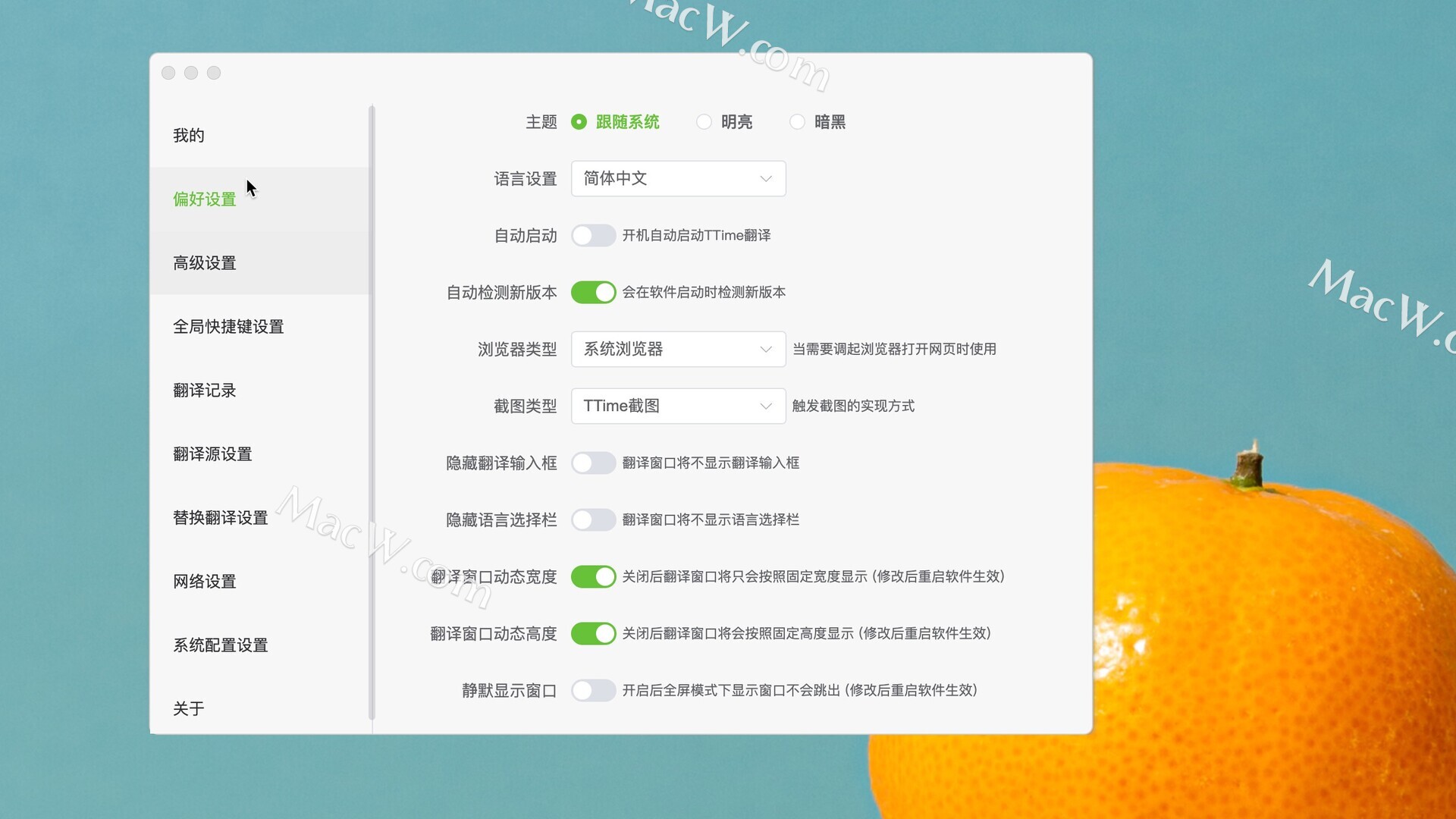Open 翻译记录 in the sidebar
This screenshot has height=819, width=1456.
(259, 391)
